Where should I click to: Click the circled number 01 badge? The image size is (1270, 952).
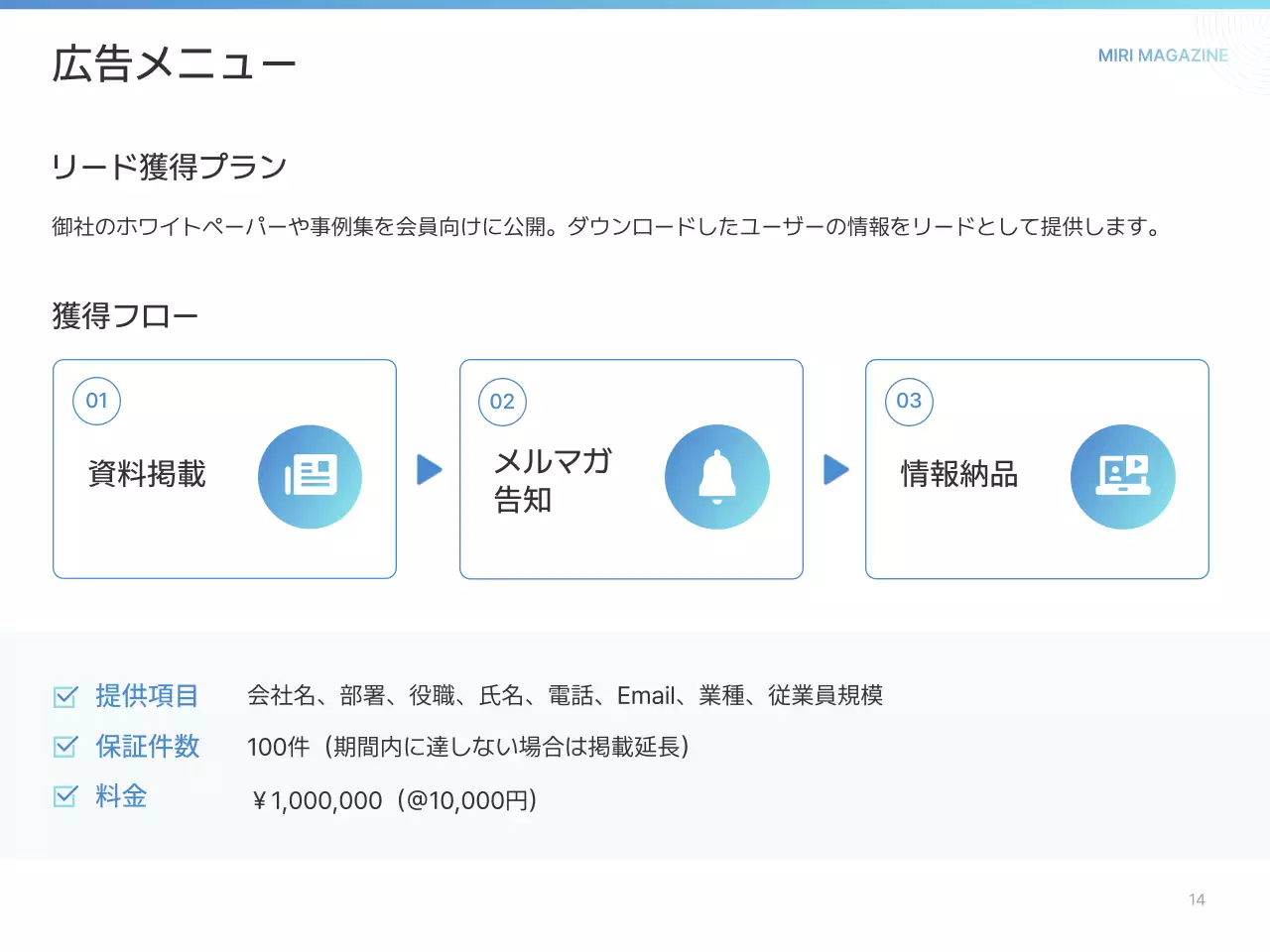(96, 401)
